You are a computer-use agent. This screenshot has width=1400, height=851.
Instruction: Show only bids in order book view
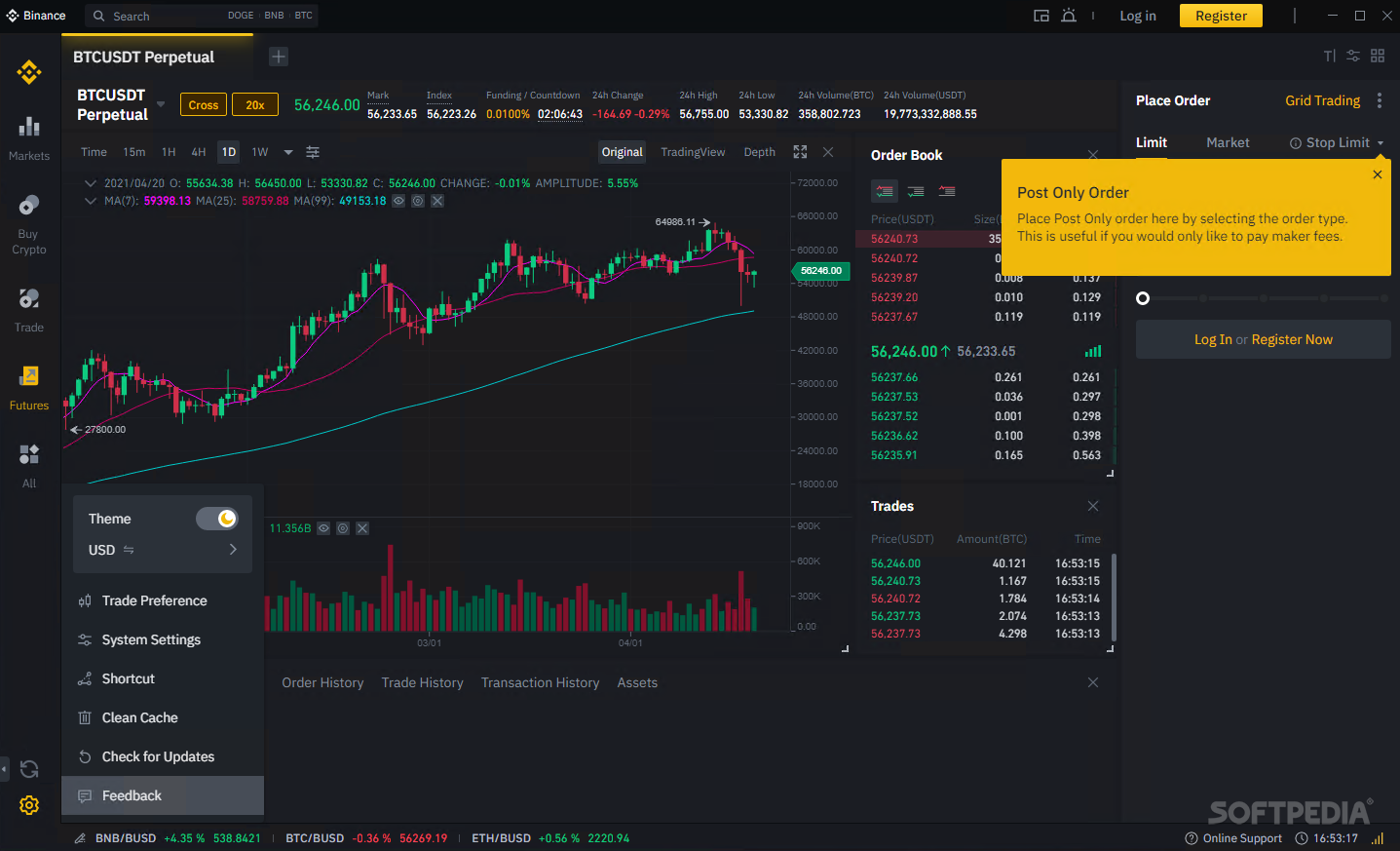click(916, 191)
